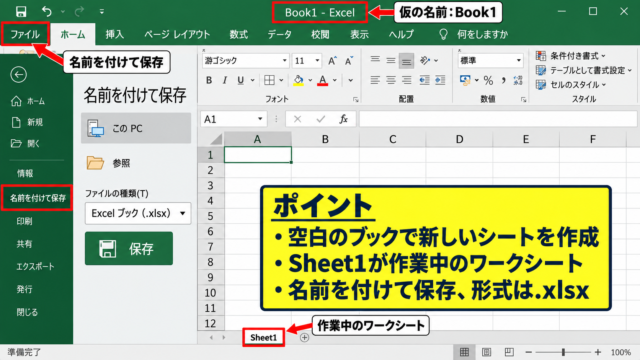
Task: Click the back arrow in backstage
Action: coord(19,75)
